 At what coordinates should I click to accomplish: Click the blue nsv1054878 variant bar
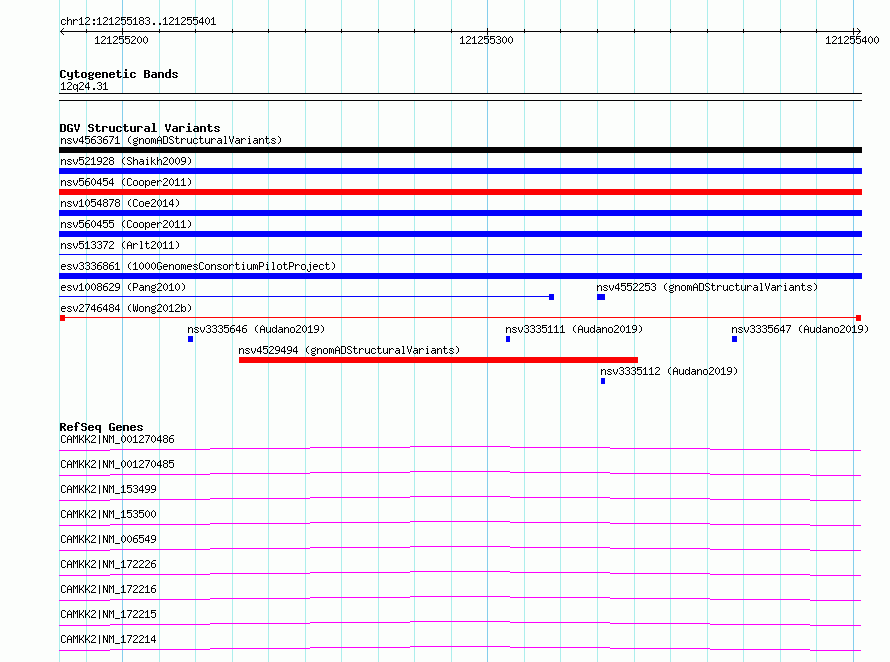460,213
